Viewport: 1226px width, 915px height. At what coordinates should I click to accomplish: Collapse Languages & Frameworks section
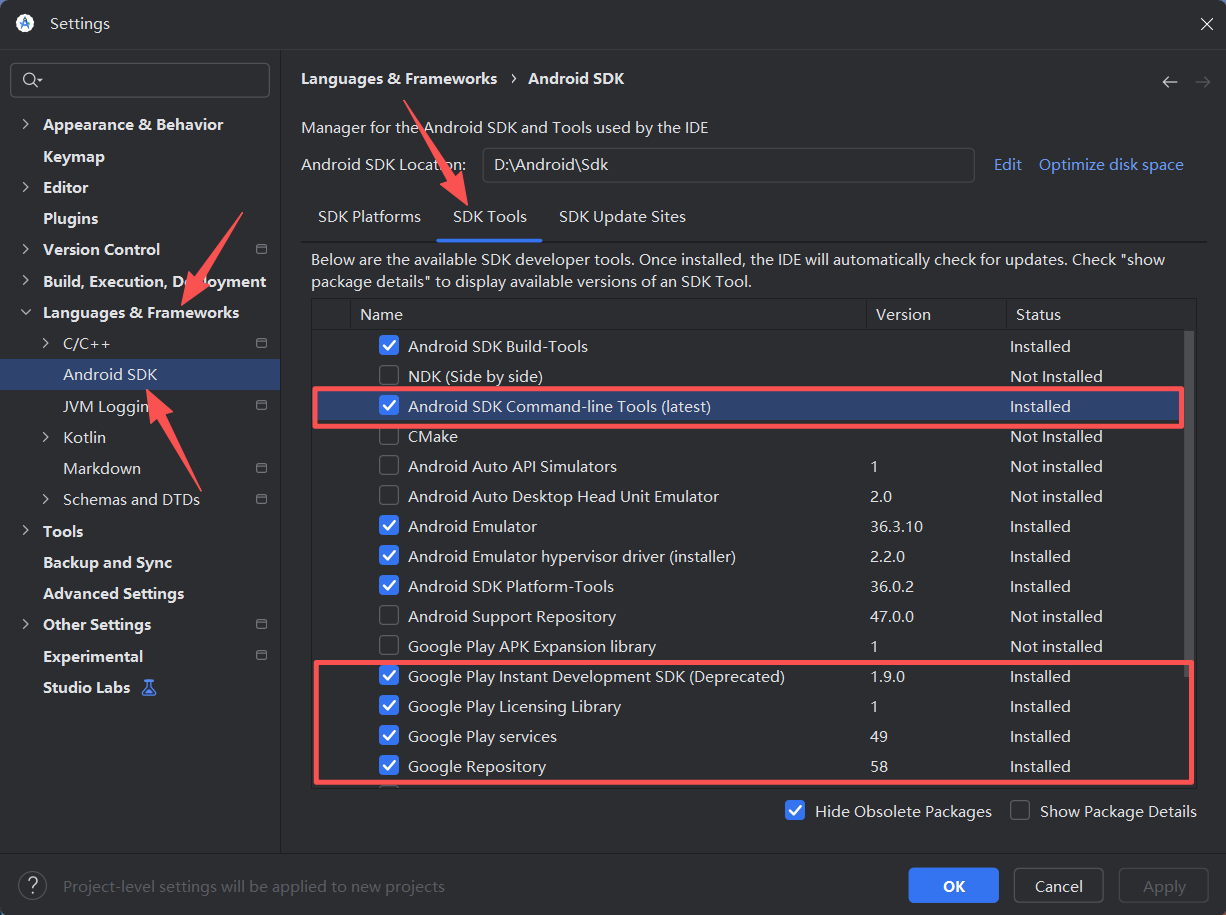pyautogui.click(x=25, y=312)
